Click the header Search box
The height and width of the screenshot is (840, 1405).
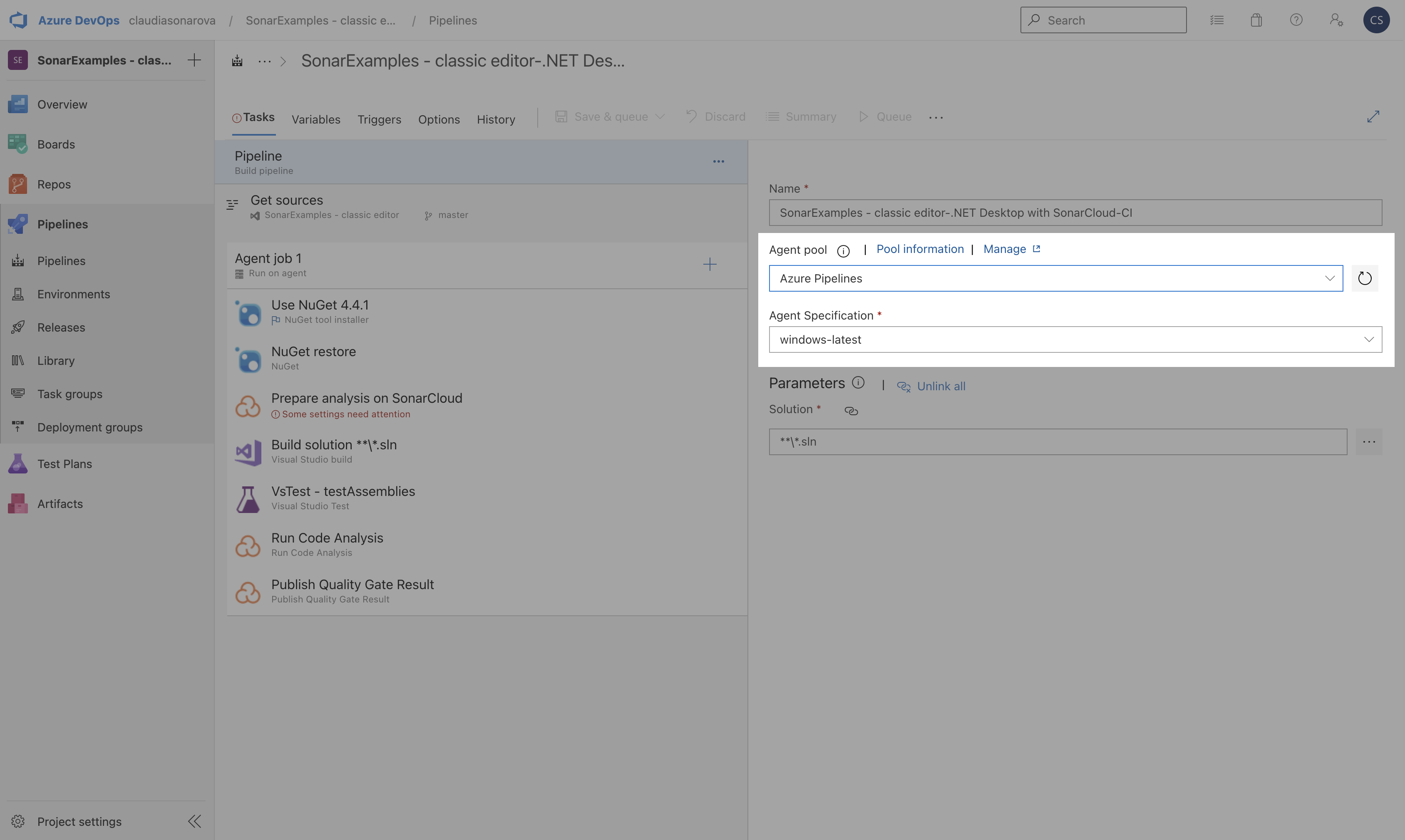pyautogui.click(x=1103, y=20)
